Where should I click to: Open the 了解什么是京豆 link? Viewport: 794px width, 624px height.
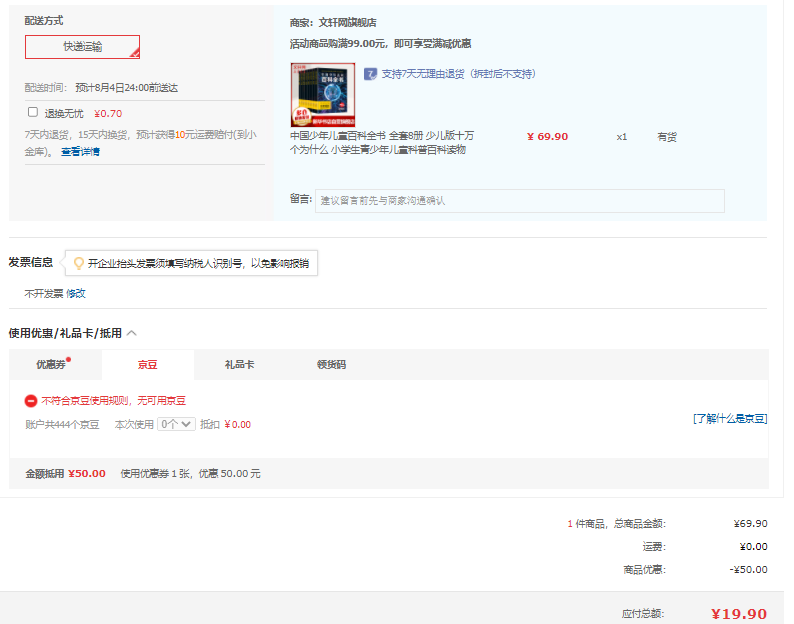730,418
